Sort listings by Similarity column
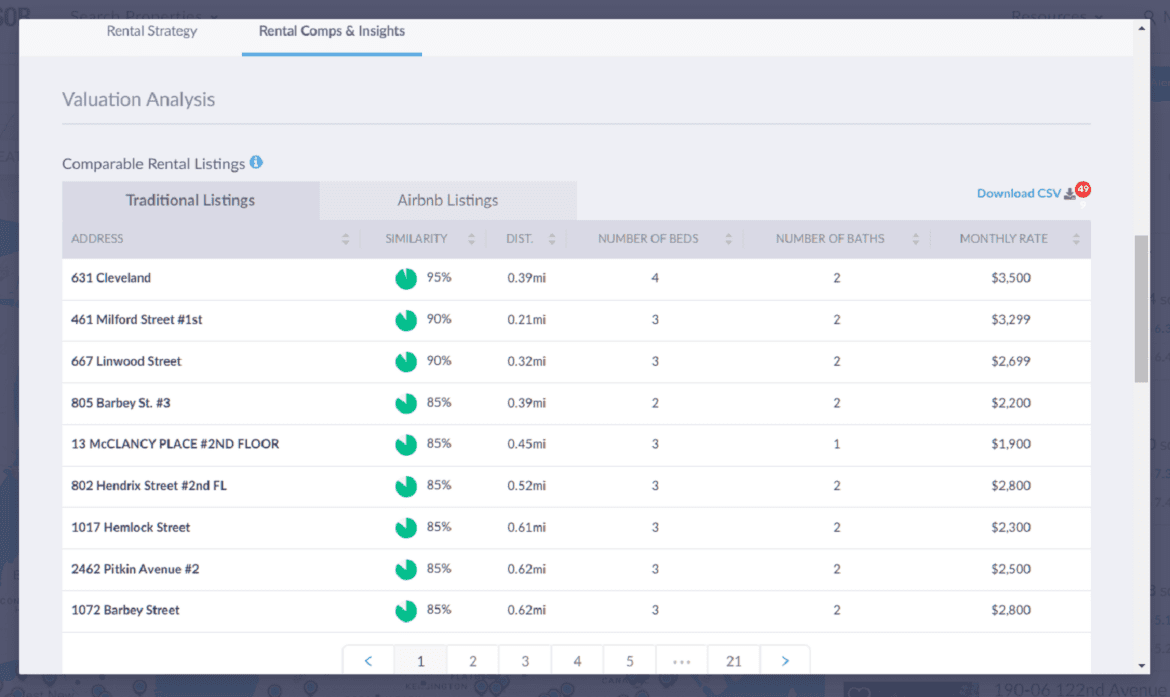 (471, 240)
